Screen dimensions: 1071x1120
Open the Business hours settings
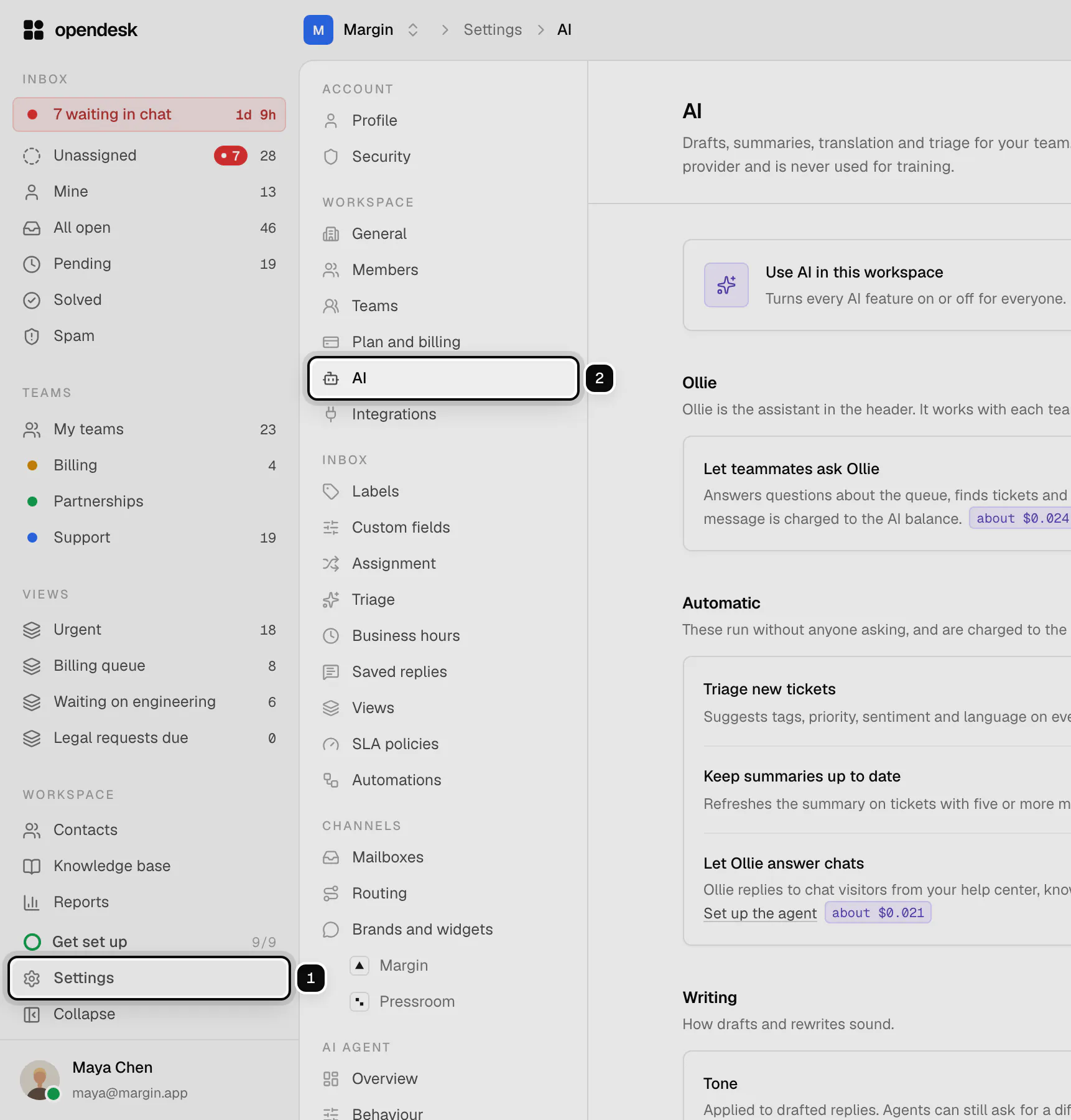tap(443, 636)
